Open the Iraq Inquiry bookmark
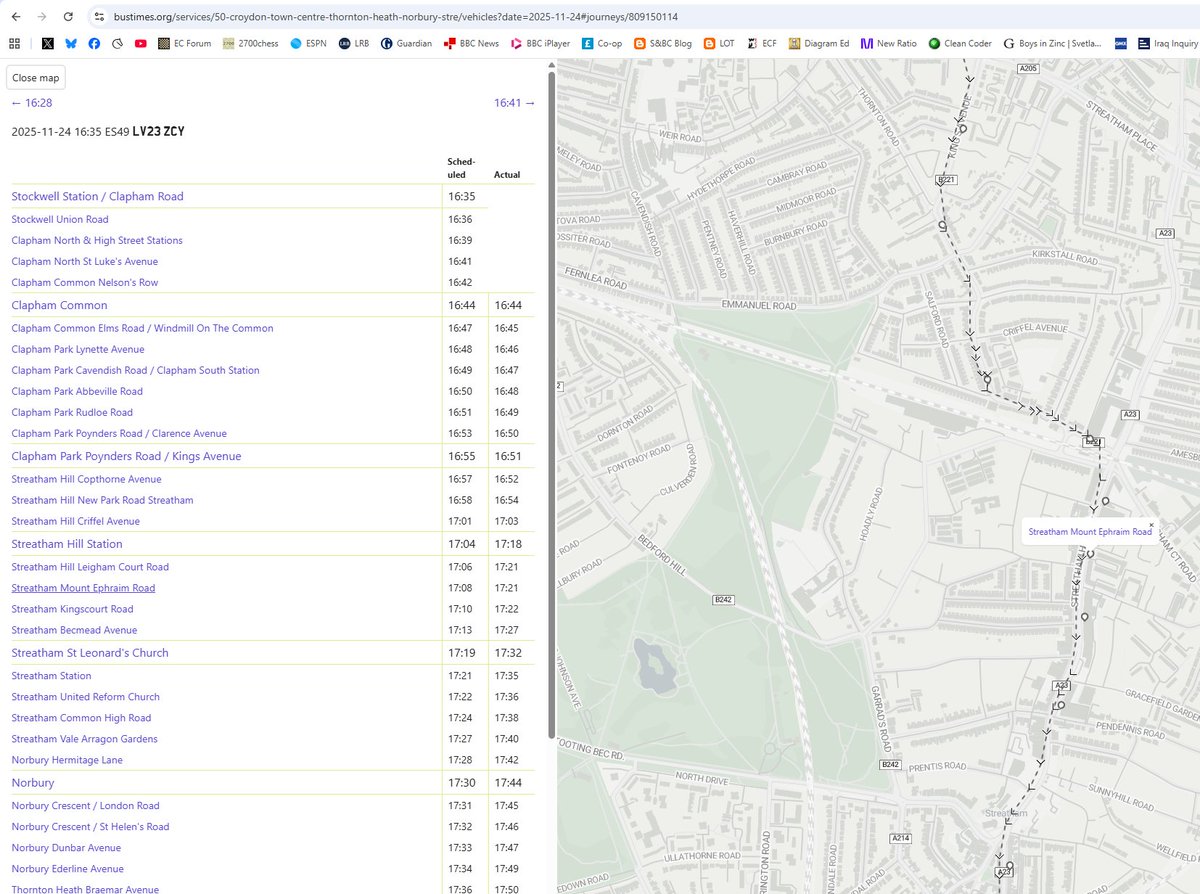Image resolution: width=1200 pixels, height=894 pixels. coord(1167,43)
